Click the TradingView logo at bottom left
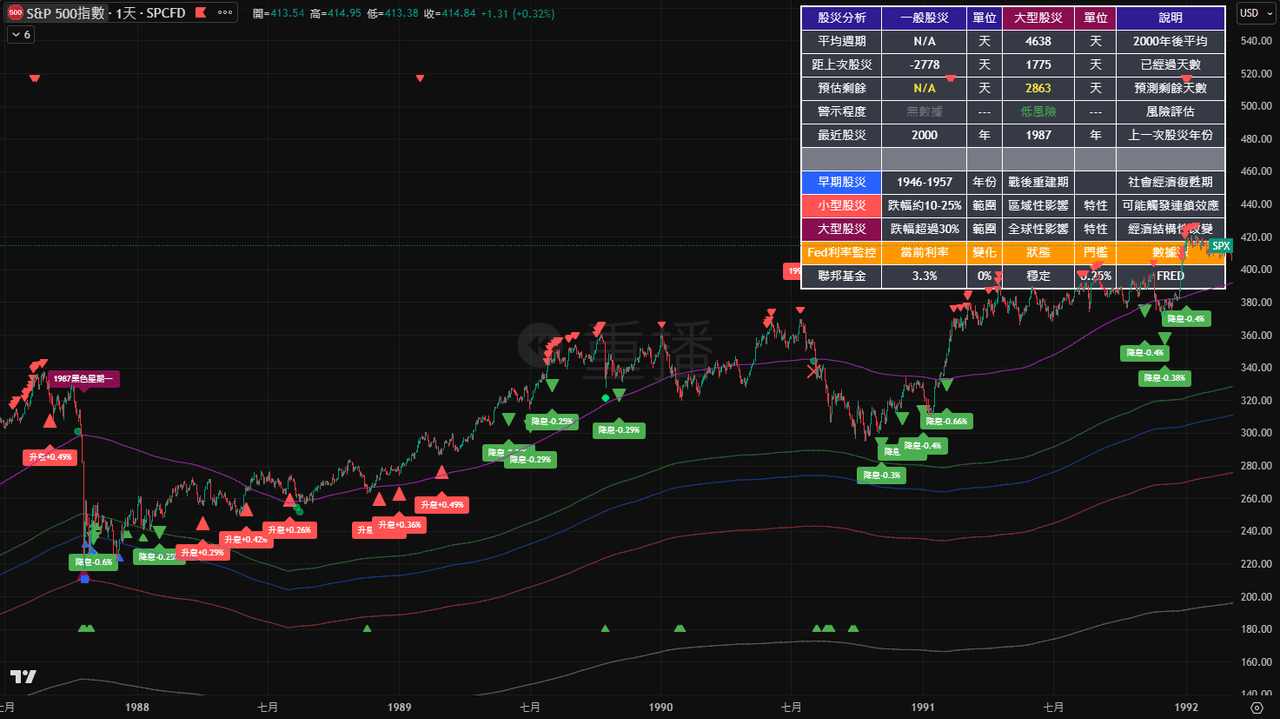Screen dimensions: 1280x719 point(25,677)
